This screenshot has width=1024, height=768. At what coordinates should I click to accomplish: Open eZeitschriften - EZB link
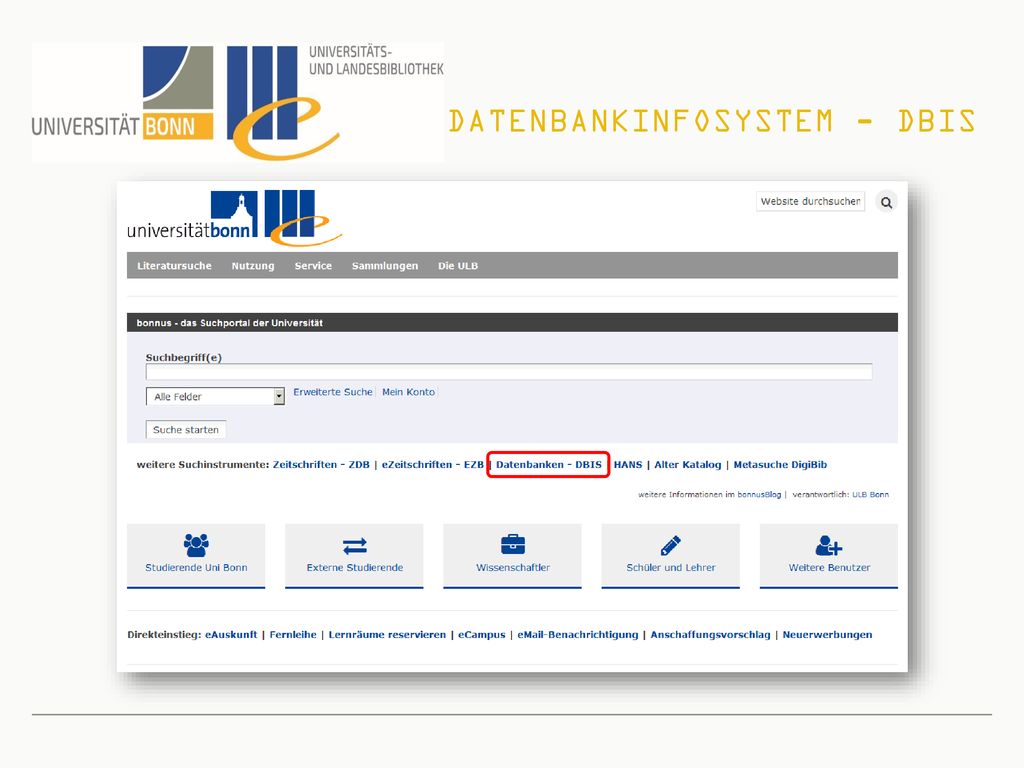(432, 464)
